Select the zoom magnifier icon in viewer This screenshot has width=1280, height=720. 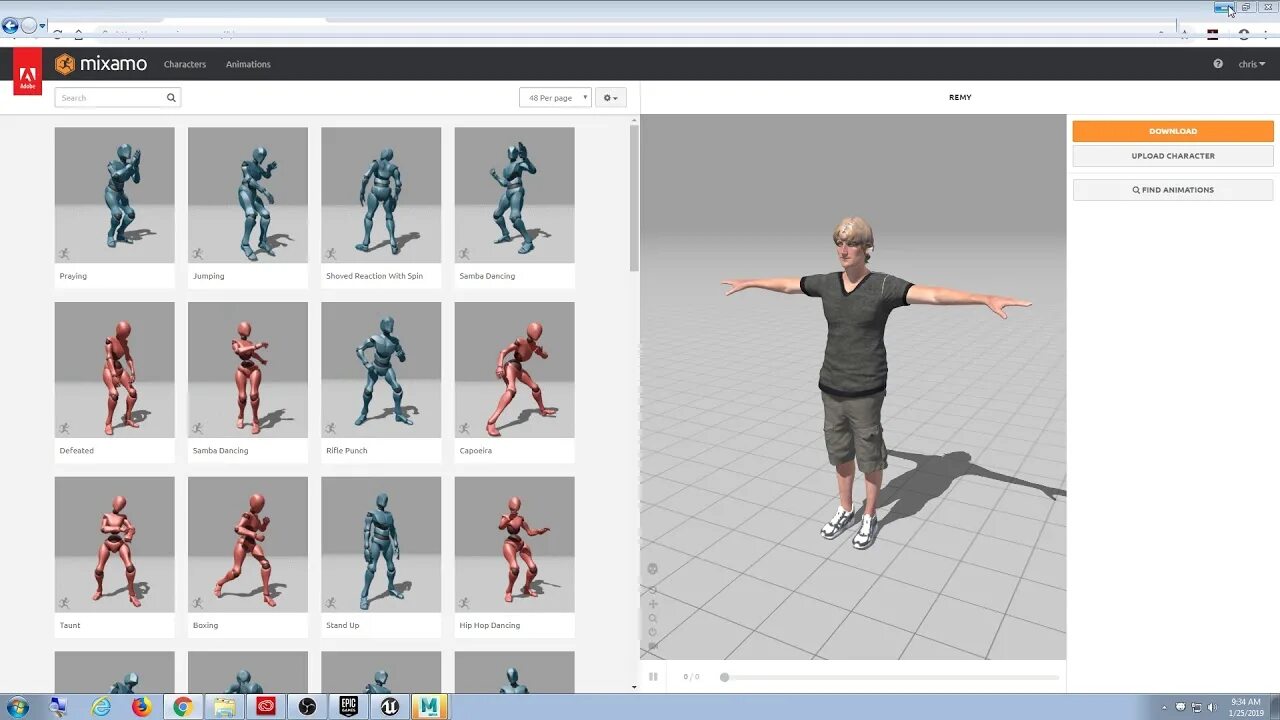653,618
